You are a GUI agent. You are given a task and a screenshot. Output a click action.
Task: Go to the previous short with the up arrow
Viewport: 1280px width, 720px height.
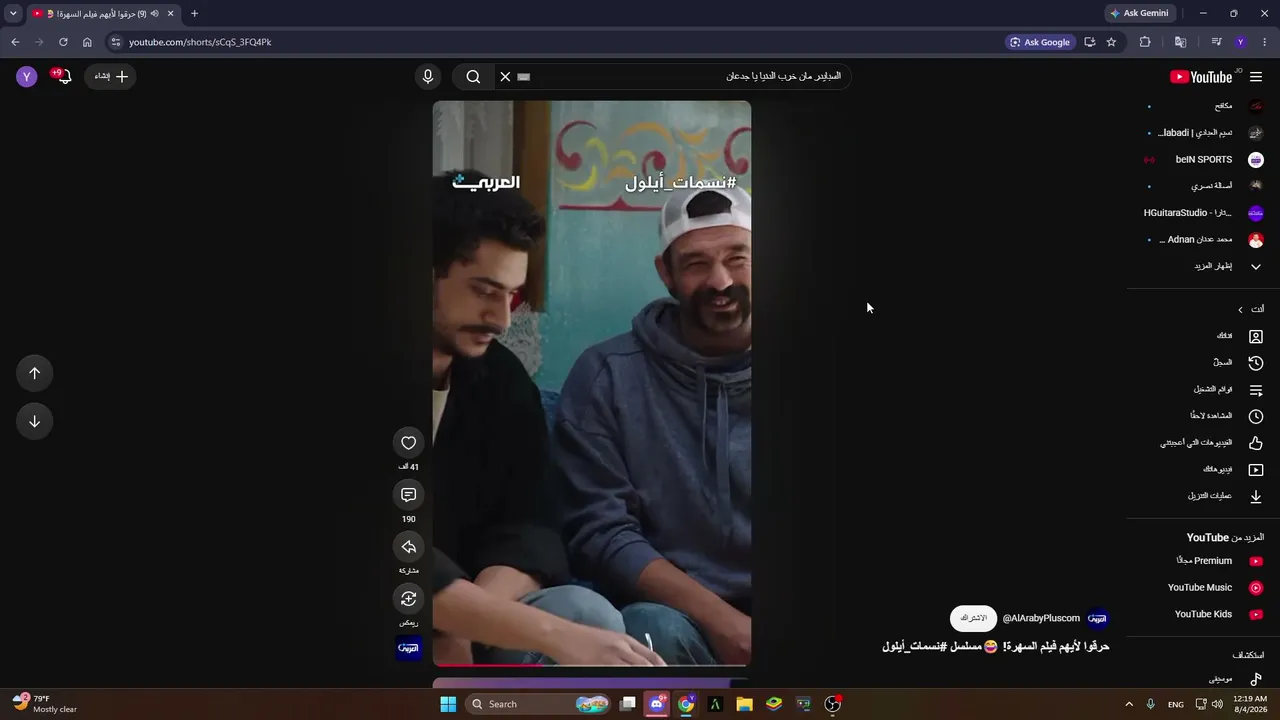[x=34, y=373]
